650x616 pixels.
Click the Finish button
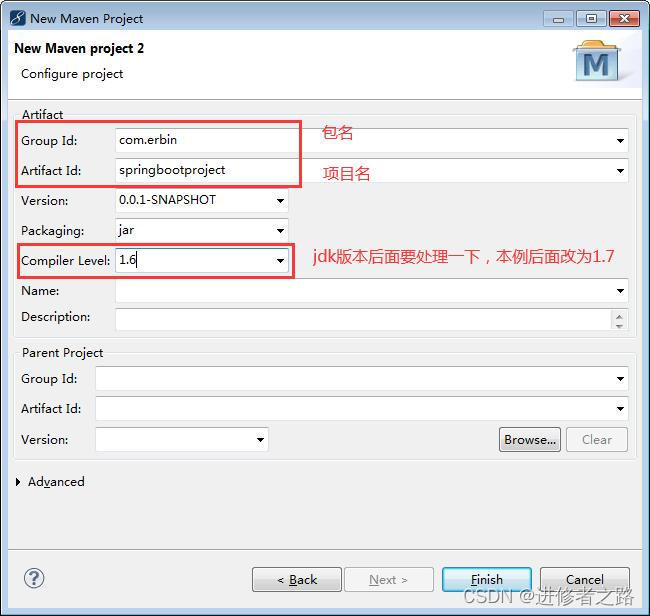(x=487, y=580)
